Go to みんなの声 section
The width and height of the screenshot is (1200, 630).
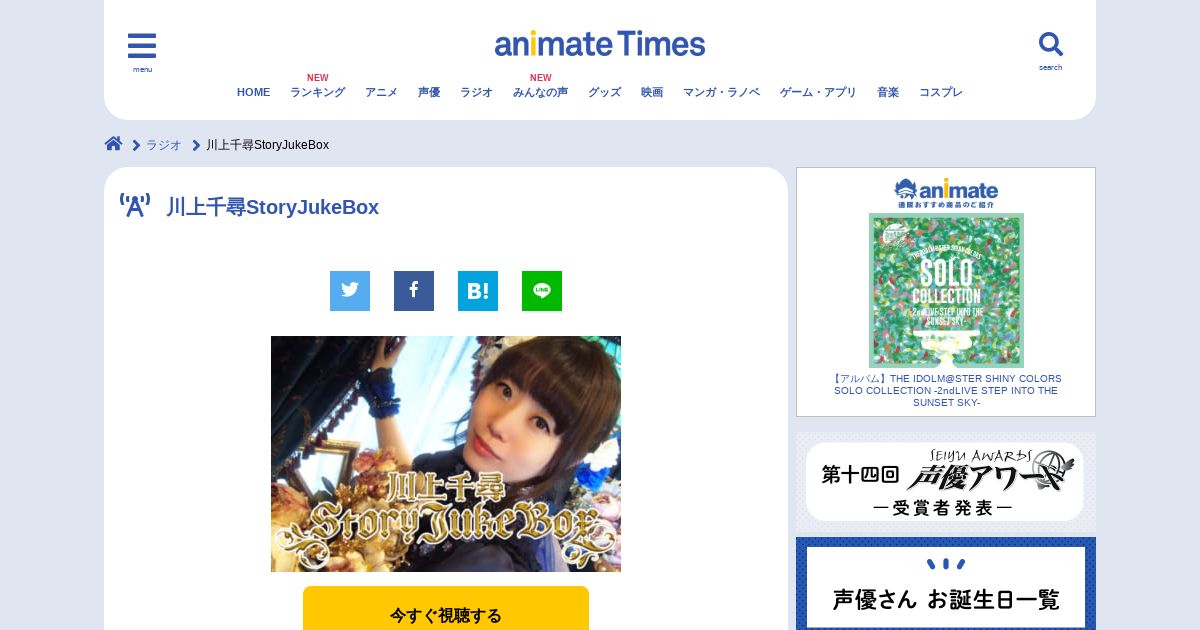tap(540, 92)
